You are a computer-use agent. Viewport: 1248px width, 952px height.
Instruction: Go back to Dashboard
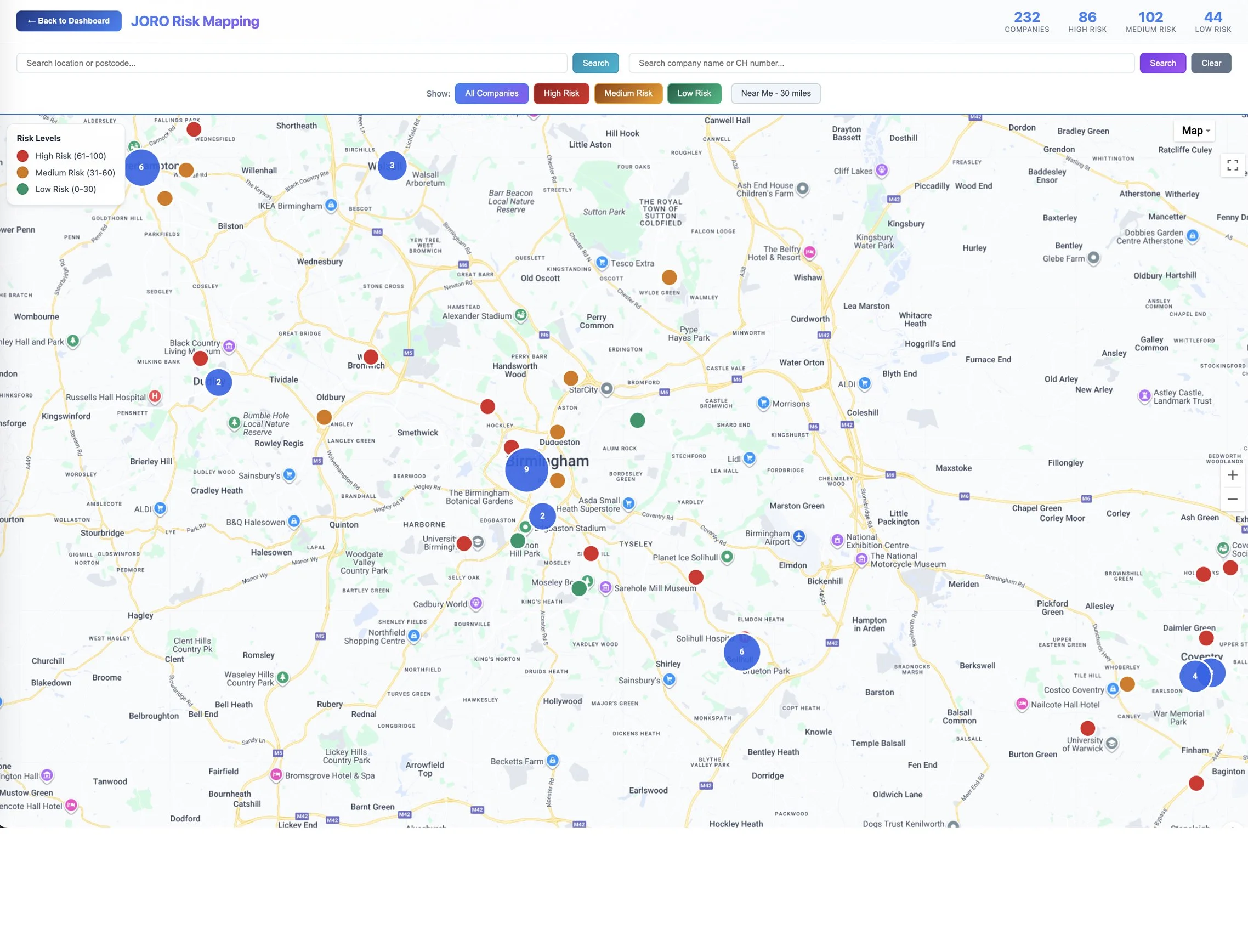(x=69, y=21)
